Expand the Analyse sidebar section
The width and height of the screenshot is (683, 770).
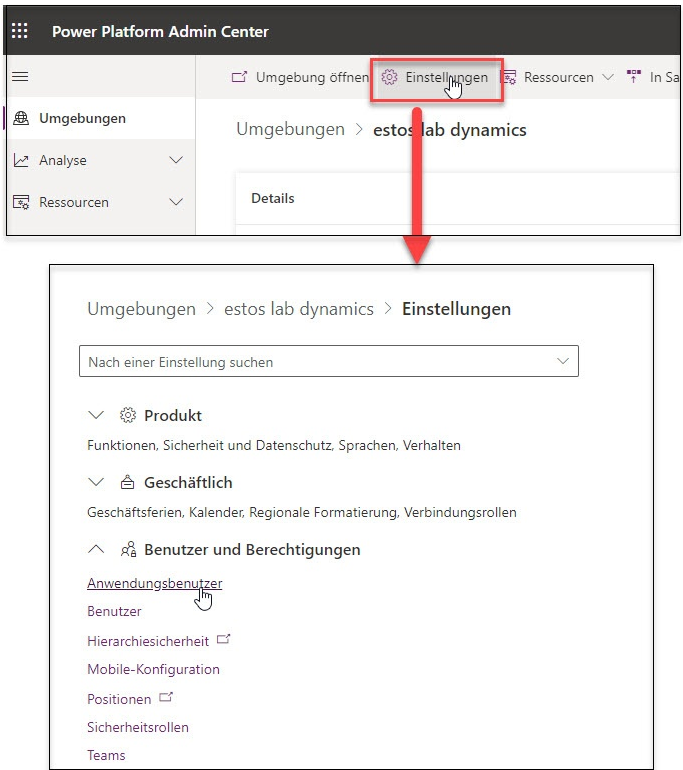point(177,160)
